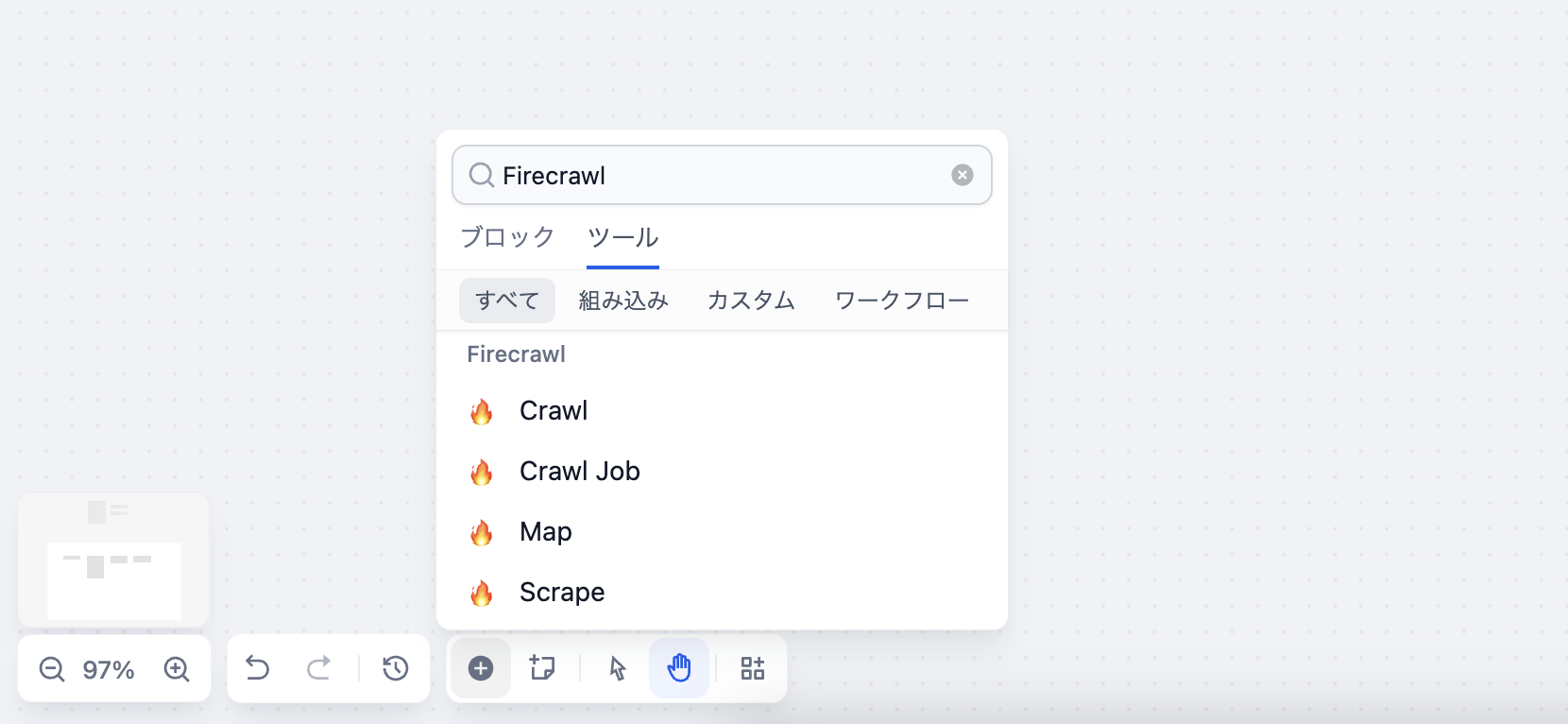The height and width of the screenshot is (724, 1568).
Task: Undo the last action
Action: 256,668
